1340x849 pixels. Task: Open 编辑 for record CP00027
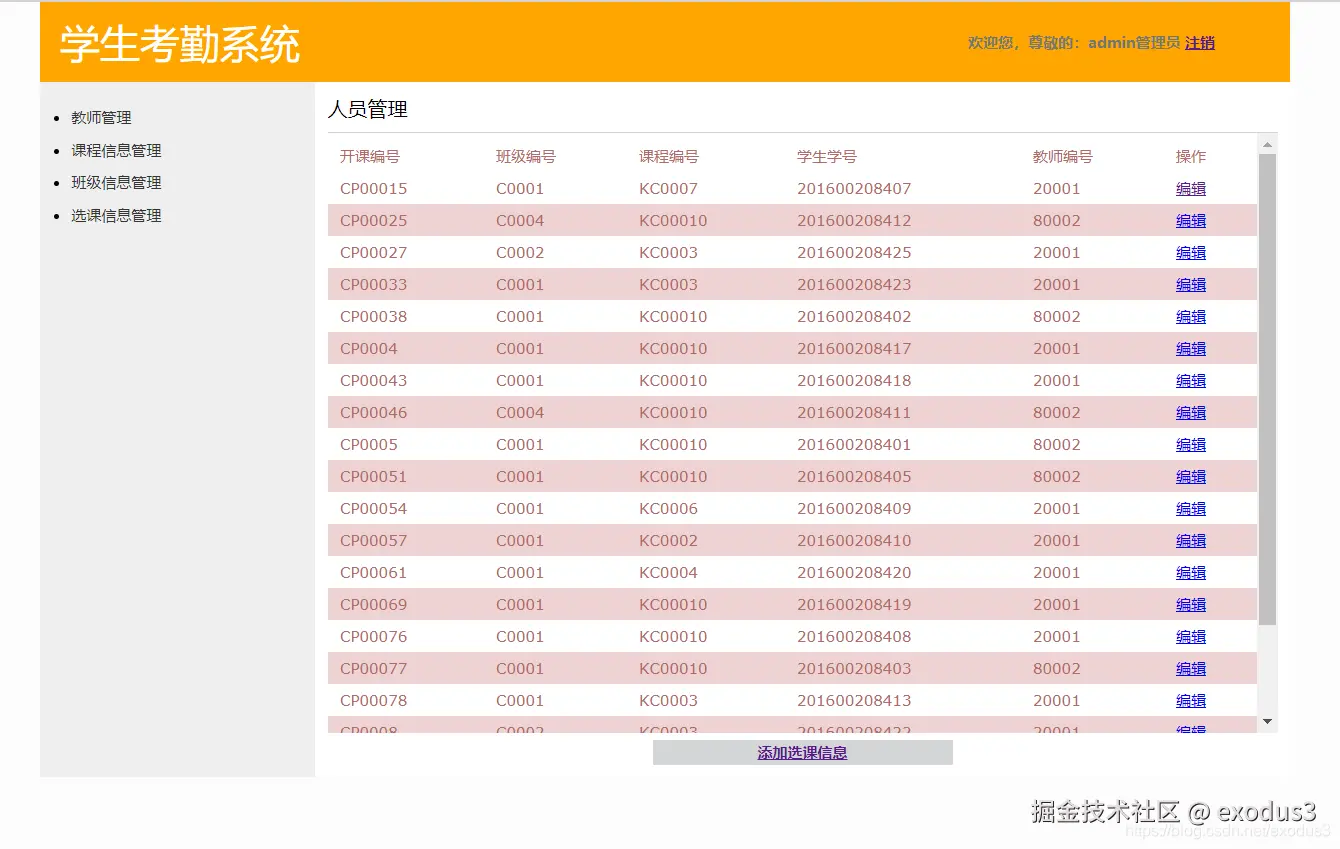[1191, 253]
